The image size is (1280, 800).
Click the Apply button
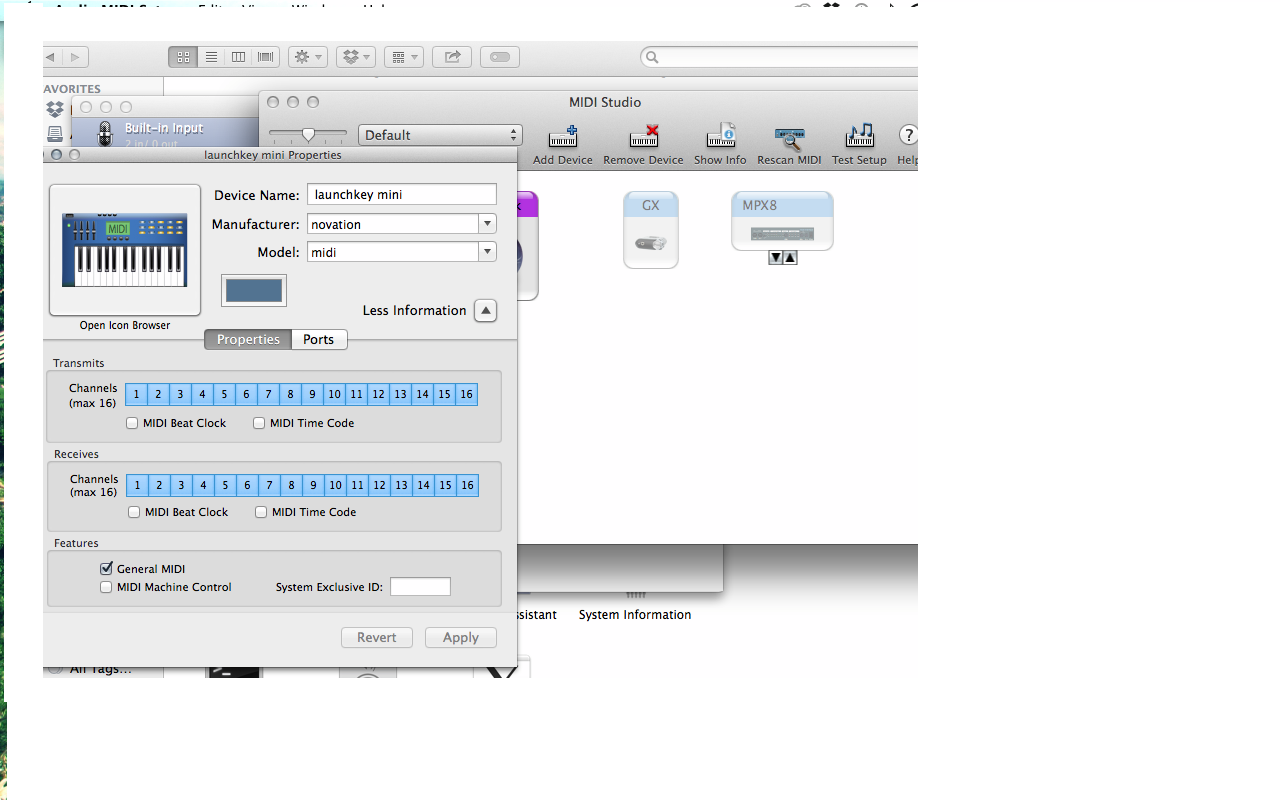click(x=461, y=637)
